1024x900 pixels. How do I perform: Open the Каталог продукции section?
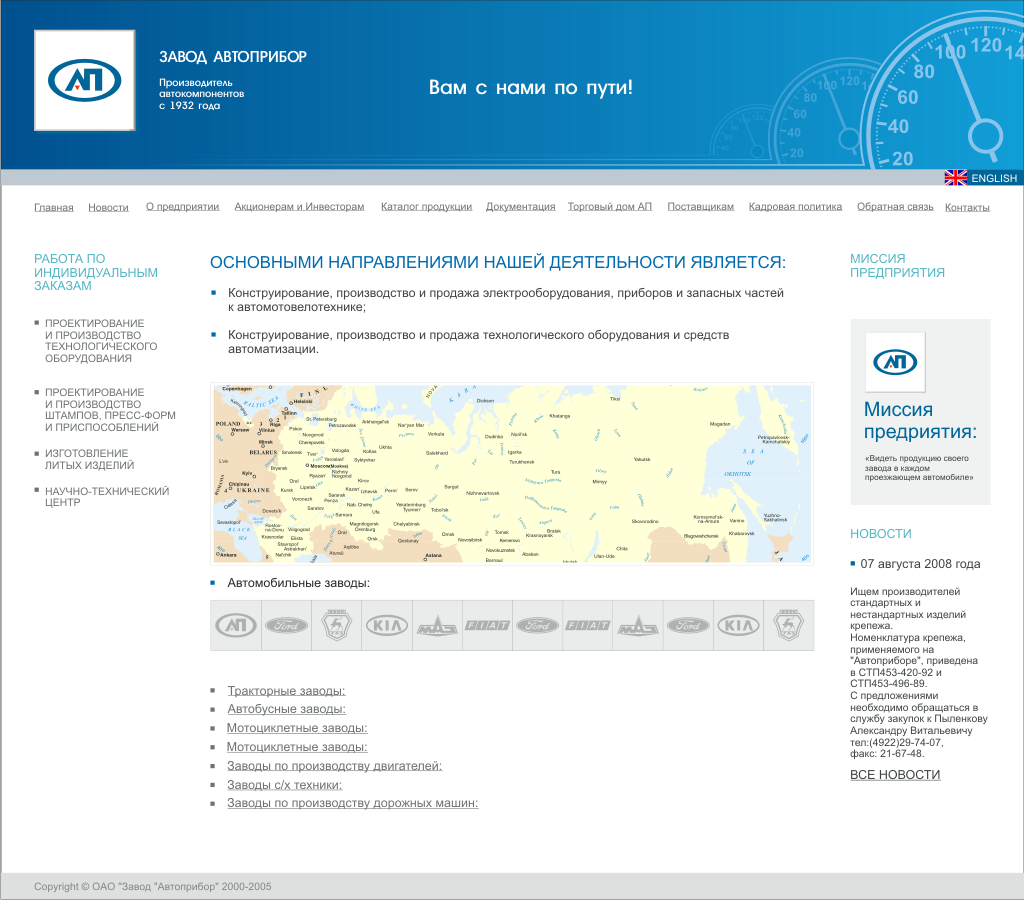425,205
